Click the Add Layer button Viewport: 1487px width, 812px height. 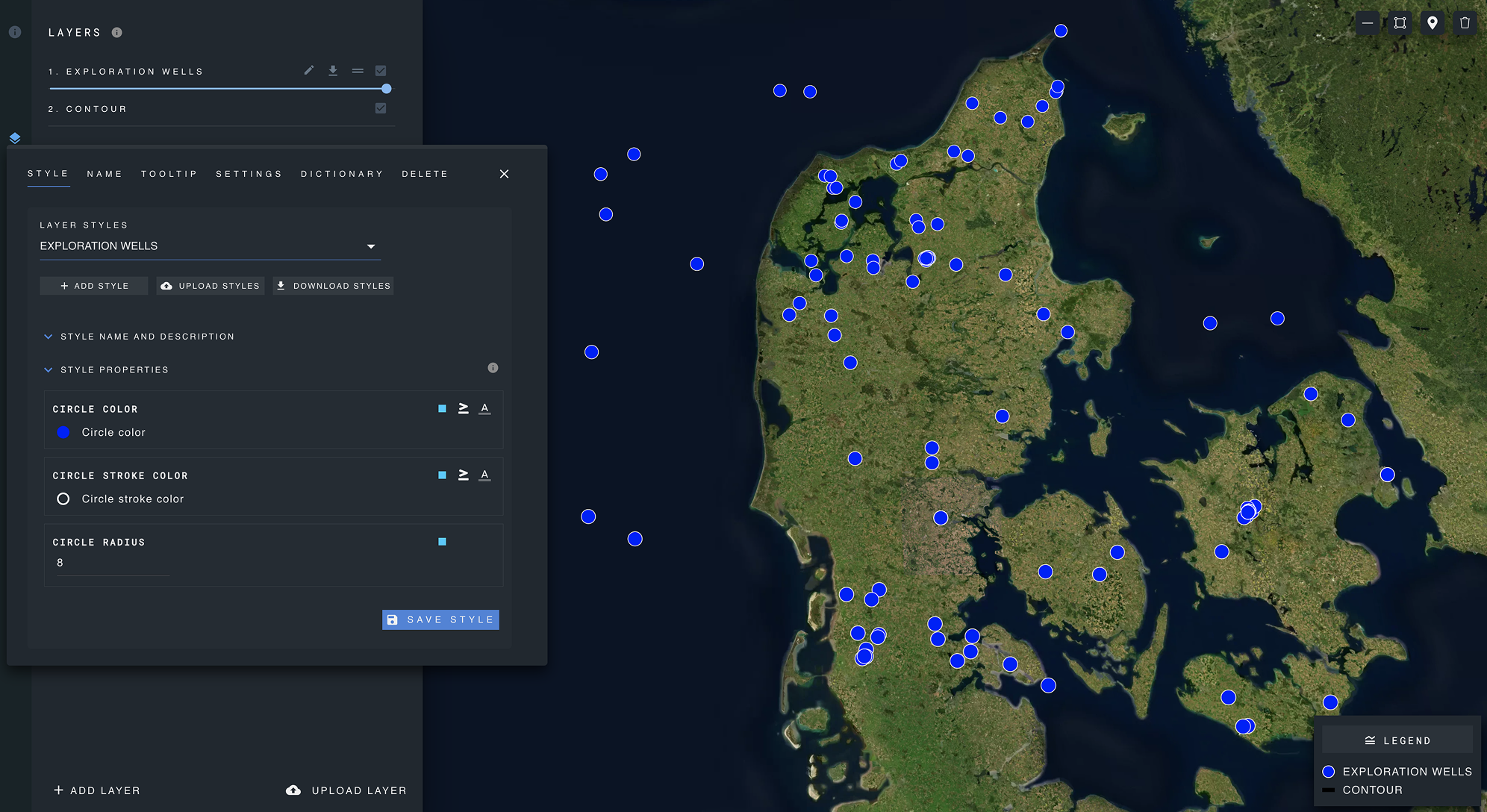coord(97,790)
